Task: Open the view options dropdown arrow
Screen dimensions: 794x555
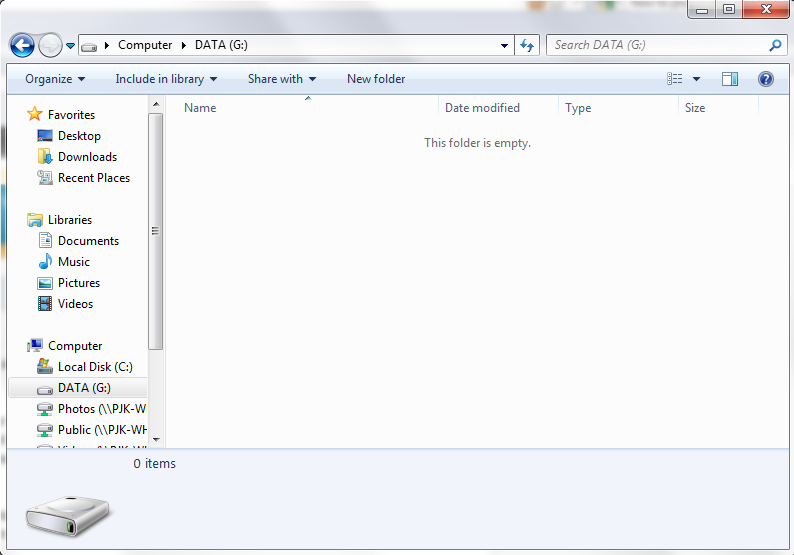Action: (x=696, y=79)
